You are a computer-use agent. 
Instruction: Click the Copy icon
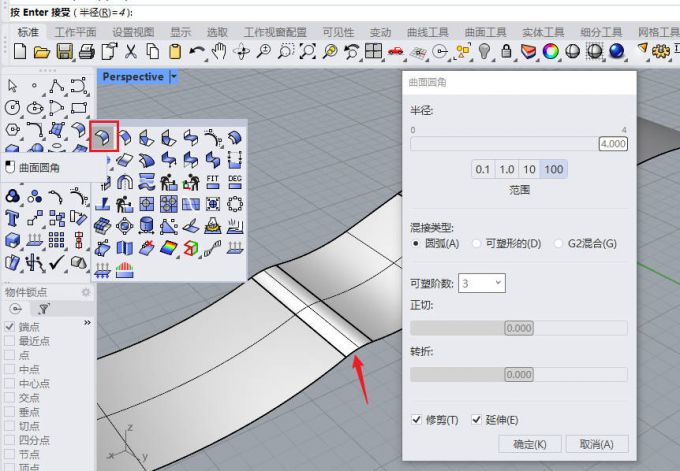(153, 52)
